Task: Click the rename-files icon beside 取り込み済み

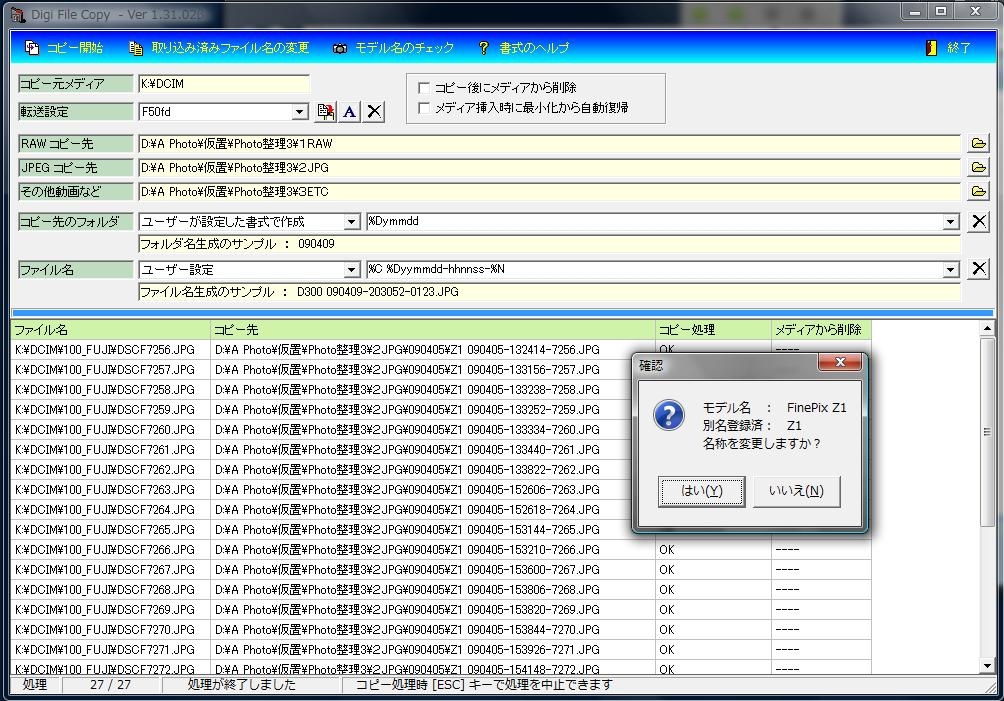Action: pos(135,48)
